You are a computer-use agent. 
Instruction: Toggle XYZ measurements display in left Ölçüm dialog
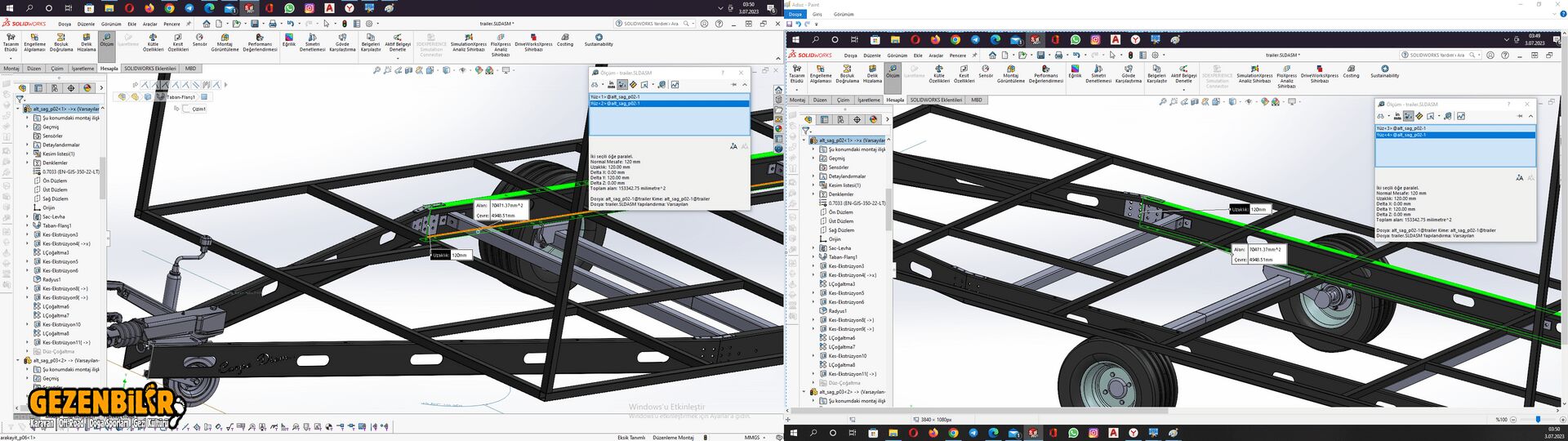click(x=622, y=85)
